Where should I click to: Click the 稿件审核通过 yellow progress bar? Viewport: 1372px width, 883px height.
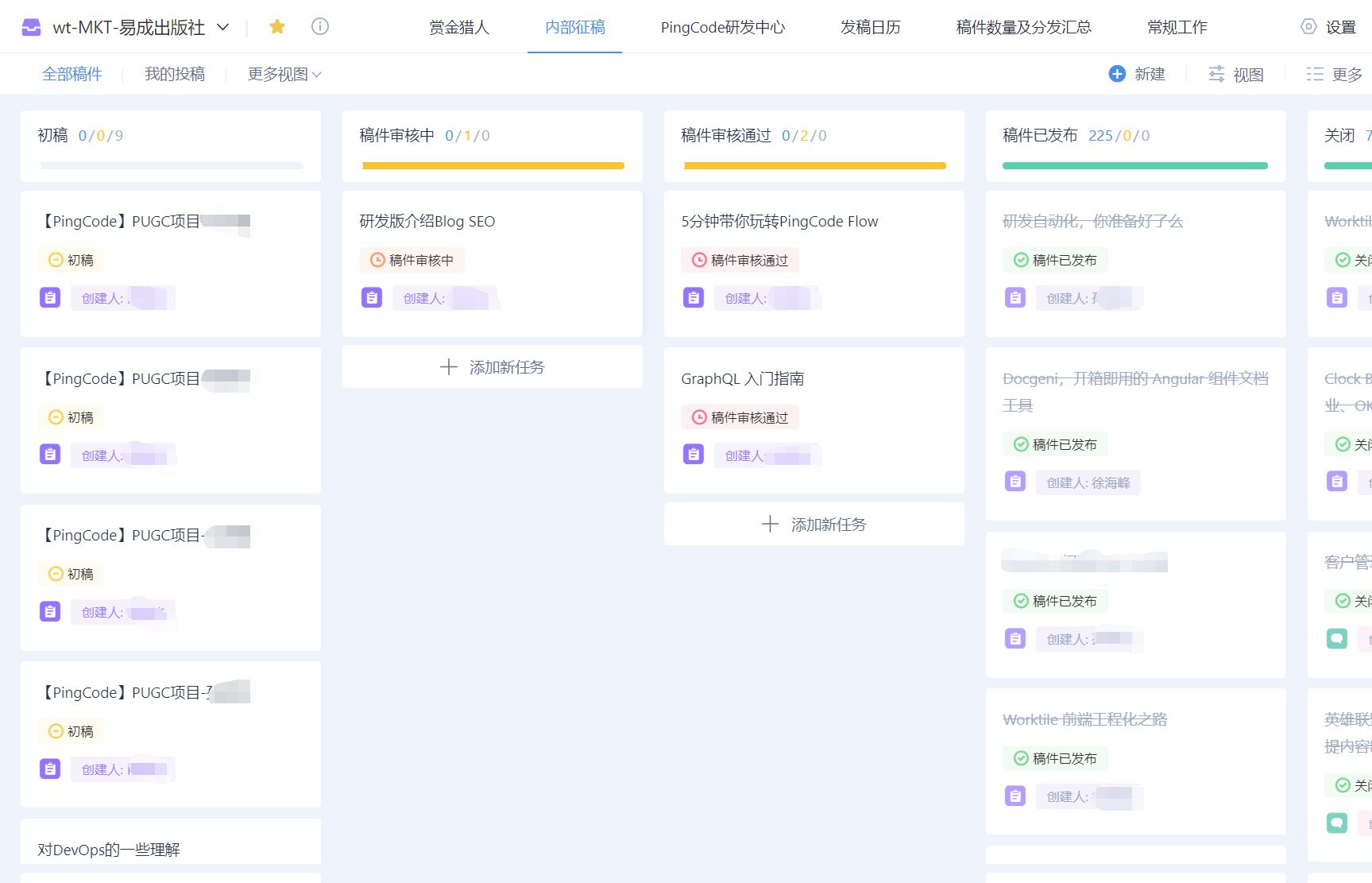[815, 165]
